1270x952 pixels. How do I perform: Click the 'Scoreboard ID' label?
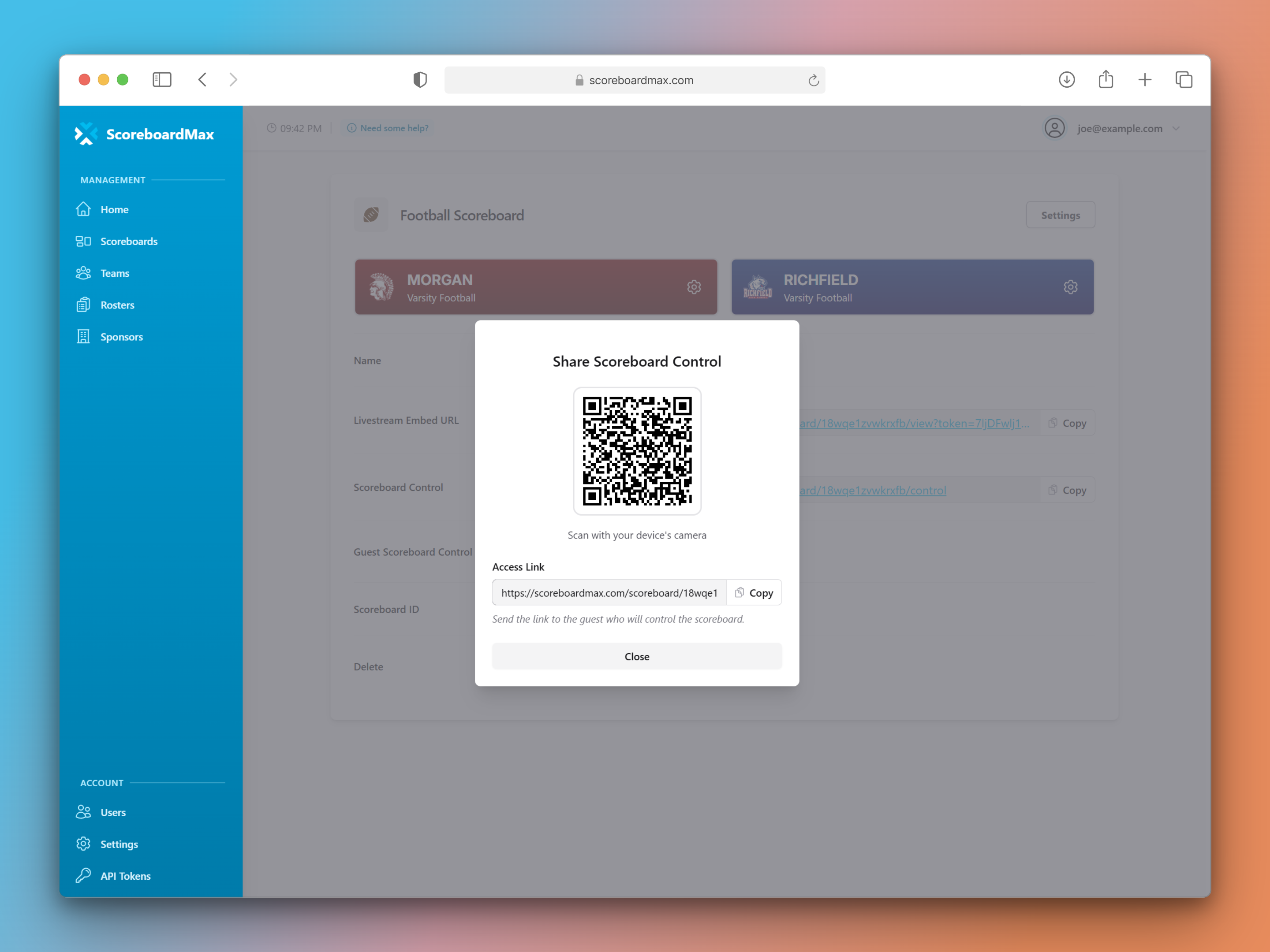pyautogui.click(x=386, y=609)
